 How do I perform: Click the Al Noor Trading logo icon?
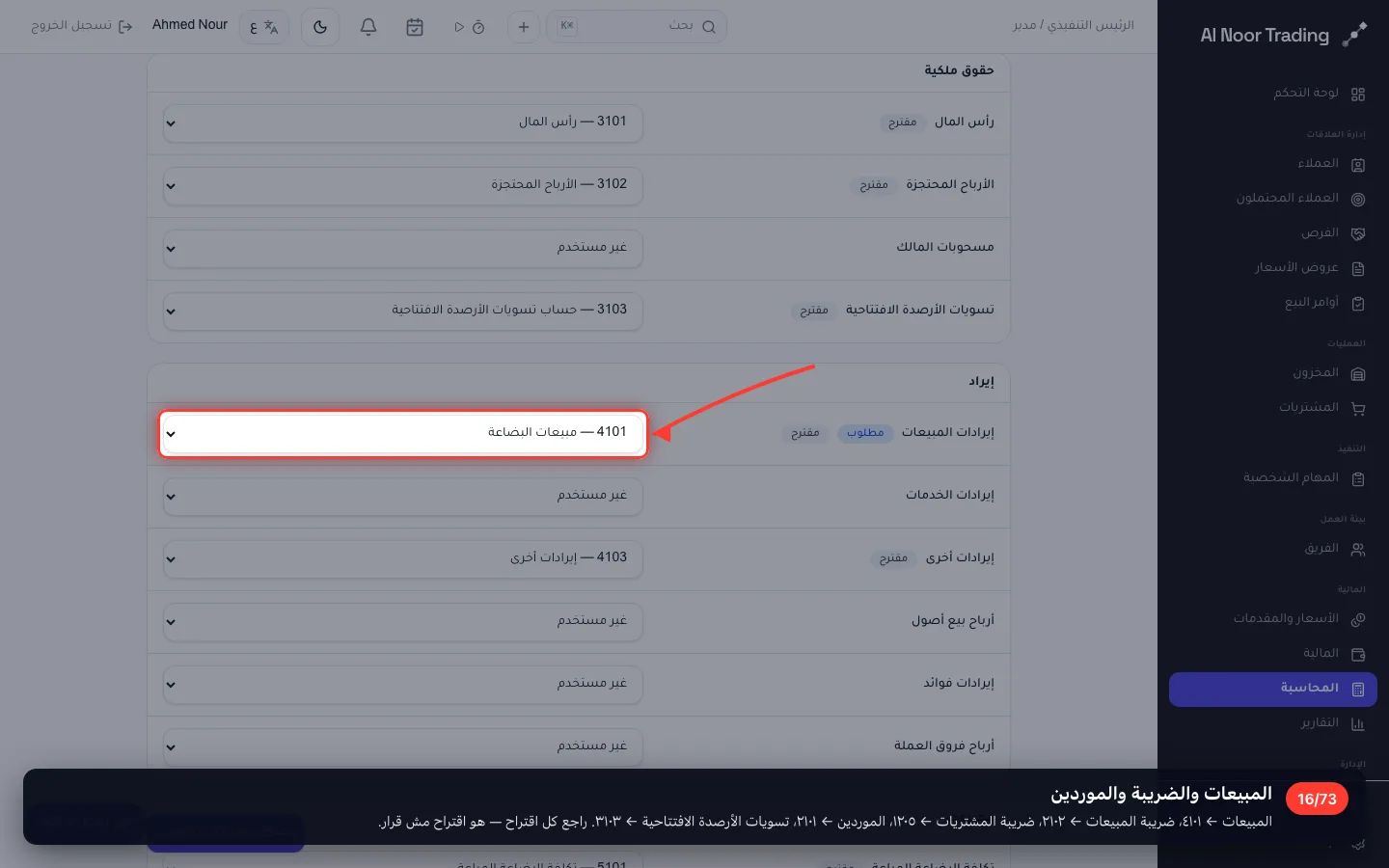pos(1354,35)
